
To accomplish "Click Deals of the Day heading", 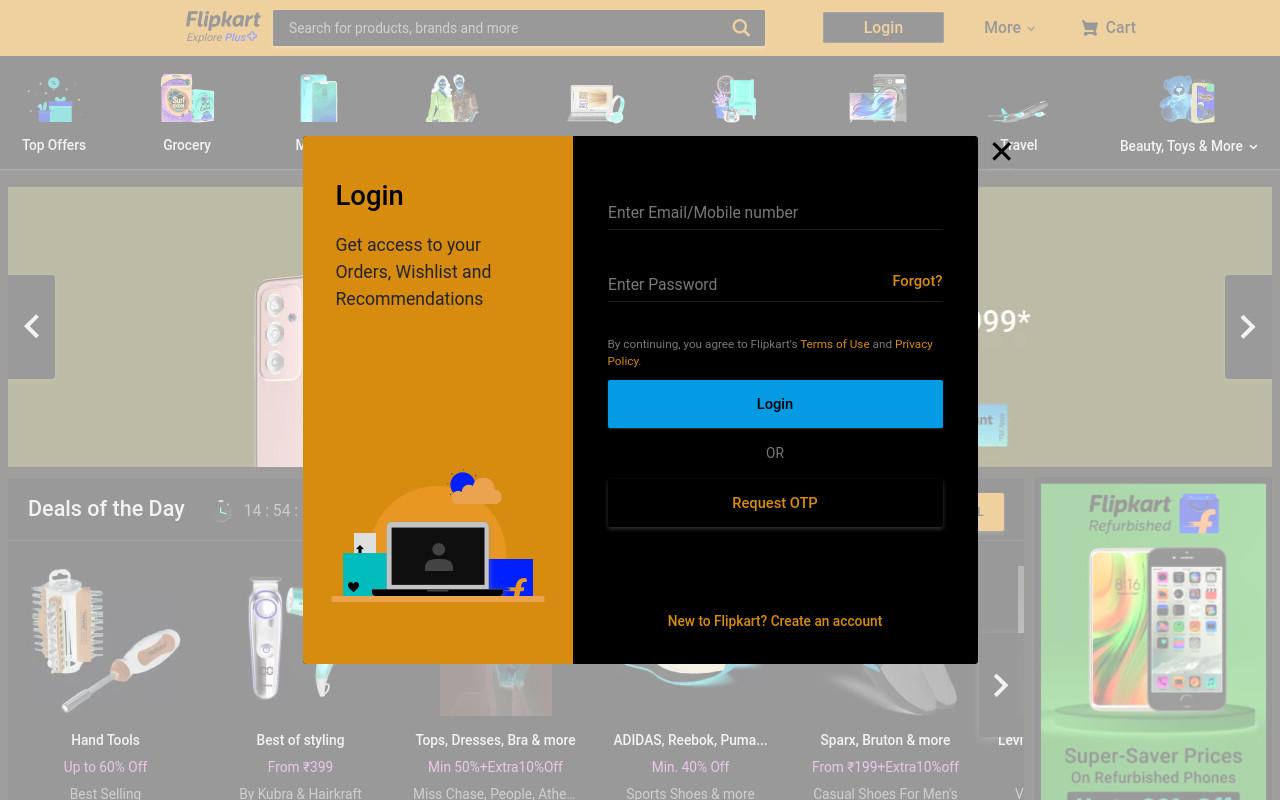I will click(106, 508).
